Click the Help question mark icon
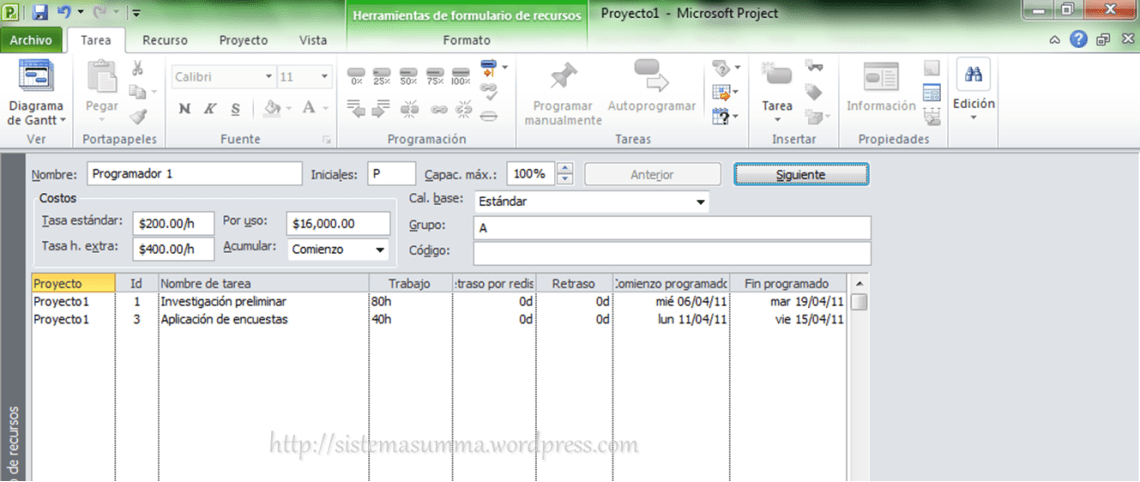Viewport: 1140px width, 482px height. [x=1078, y=40]
